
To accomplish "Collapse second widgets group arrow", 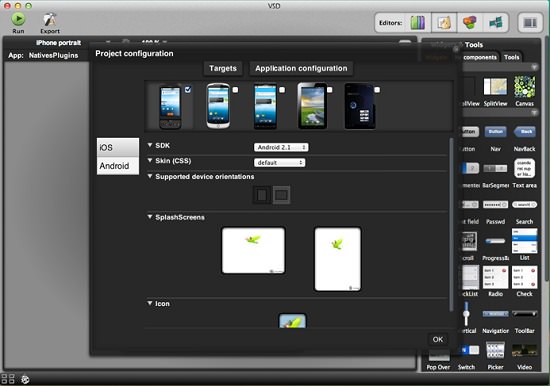I will 534,113.
